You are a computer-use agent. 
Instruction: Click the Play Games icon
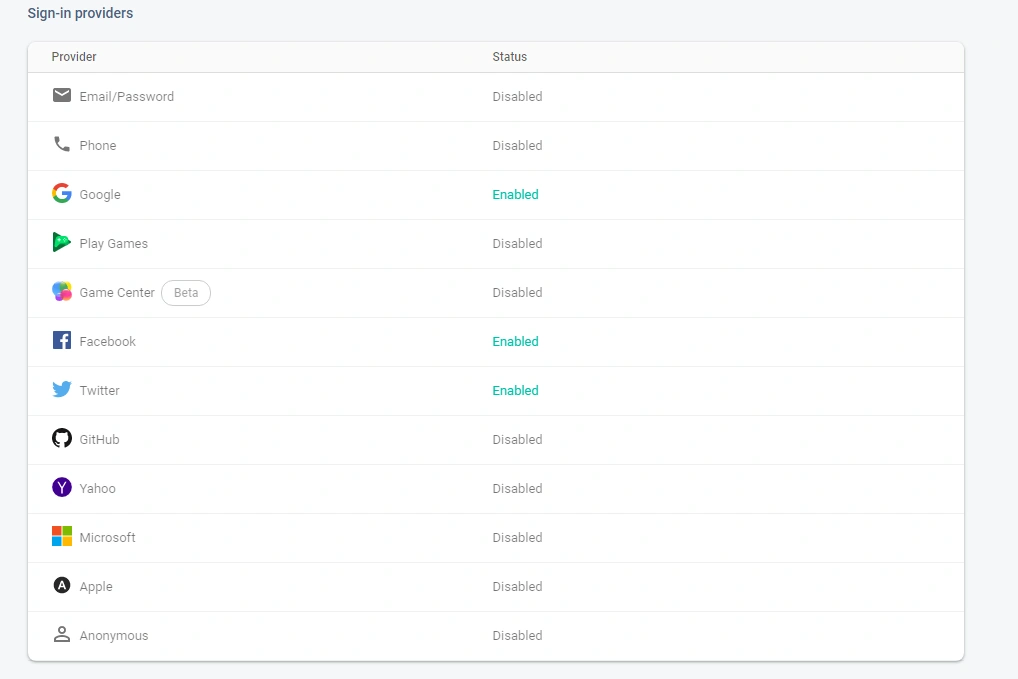(62, 242)
